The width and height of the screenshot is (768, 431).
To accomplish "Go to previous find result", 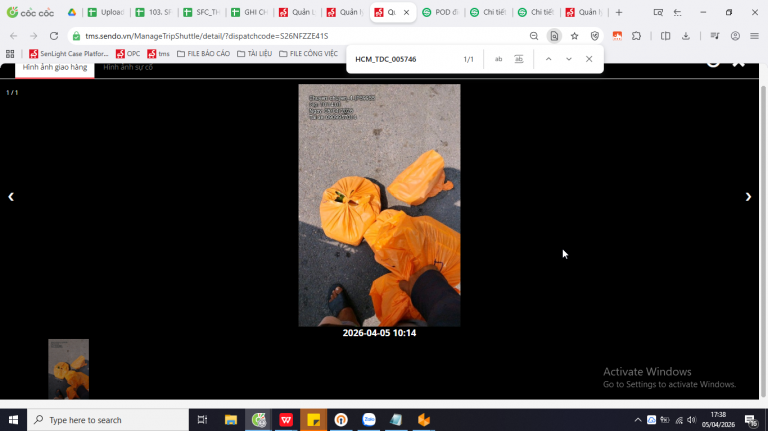I will [x=549, y=59].
